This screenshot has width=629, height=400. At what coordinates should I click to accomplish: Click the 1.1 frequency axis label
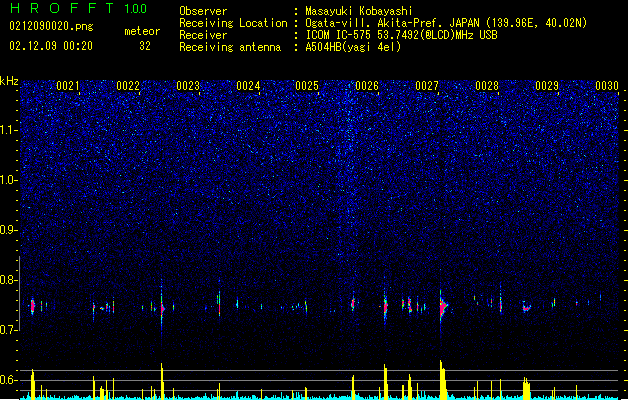9,130
